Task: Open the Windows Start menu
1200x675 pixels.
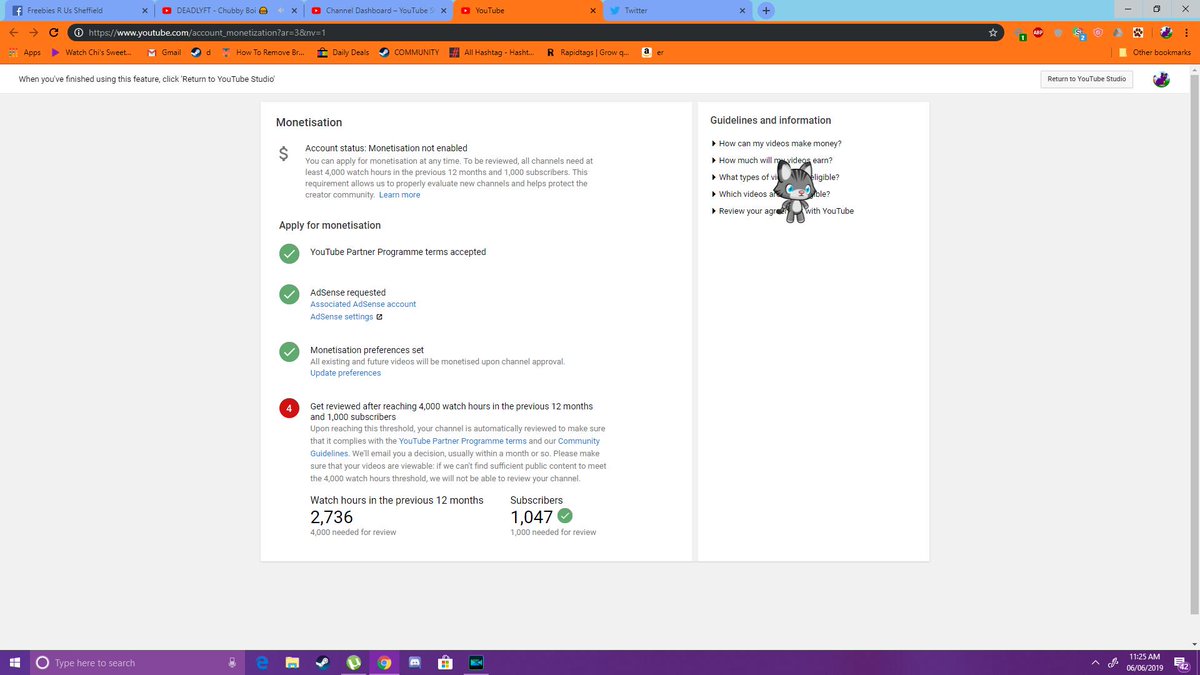Action: pos(15,662)
